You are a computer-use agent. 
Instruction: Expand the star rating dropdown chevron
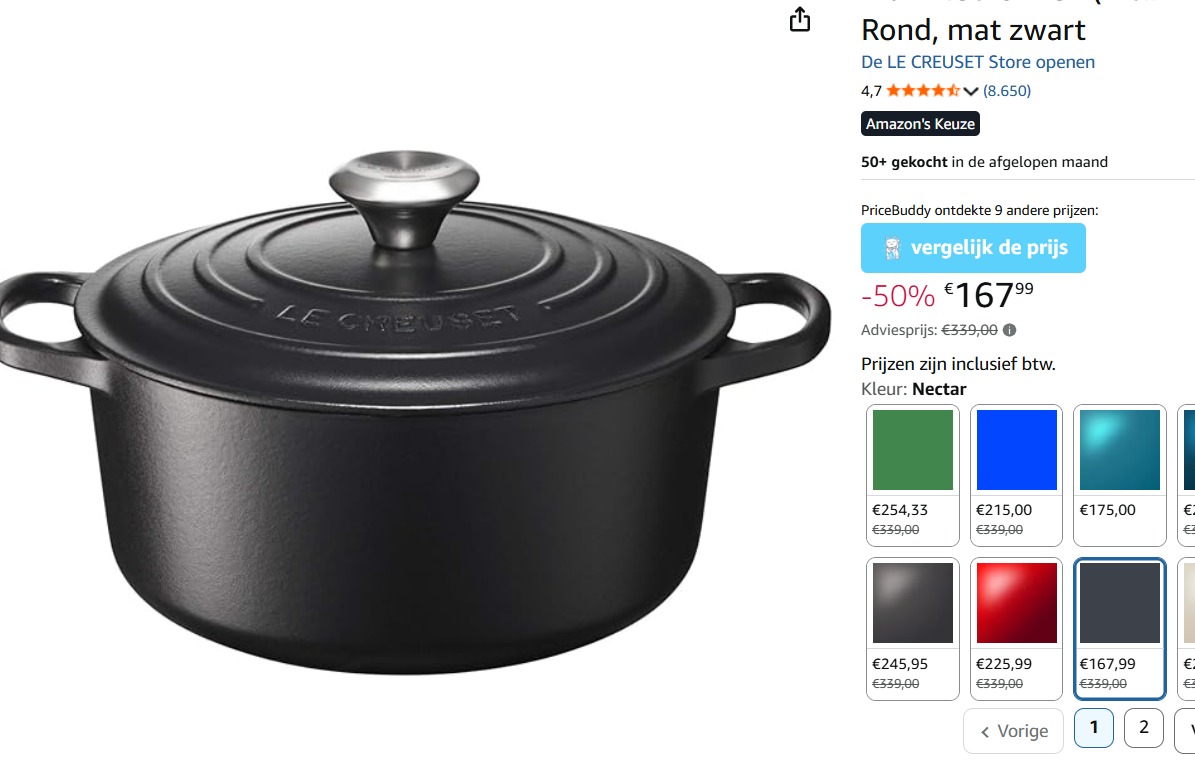pos(970,91)
